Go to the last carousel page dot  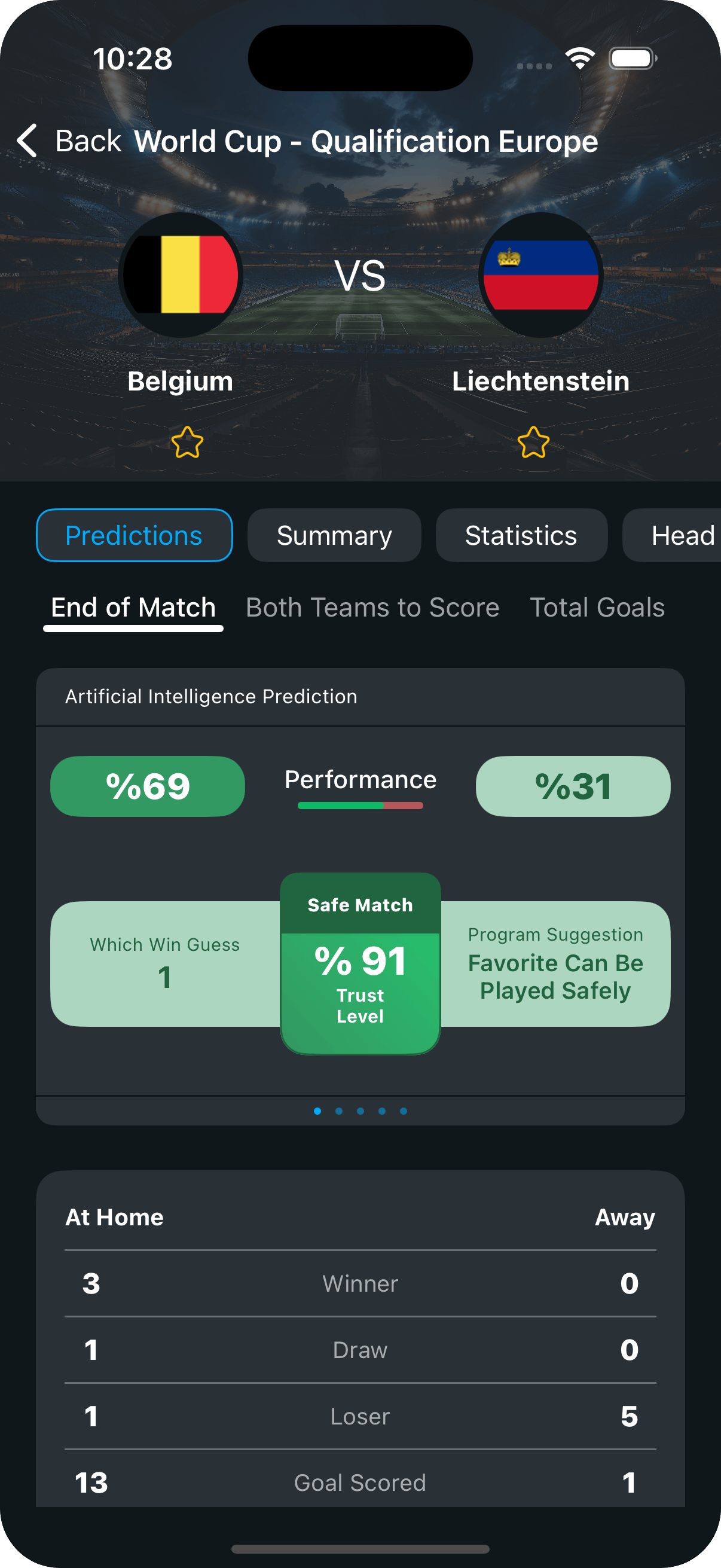pos(404,1111)
